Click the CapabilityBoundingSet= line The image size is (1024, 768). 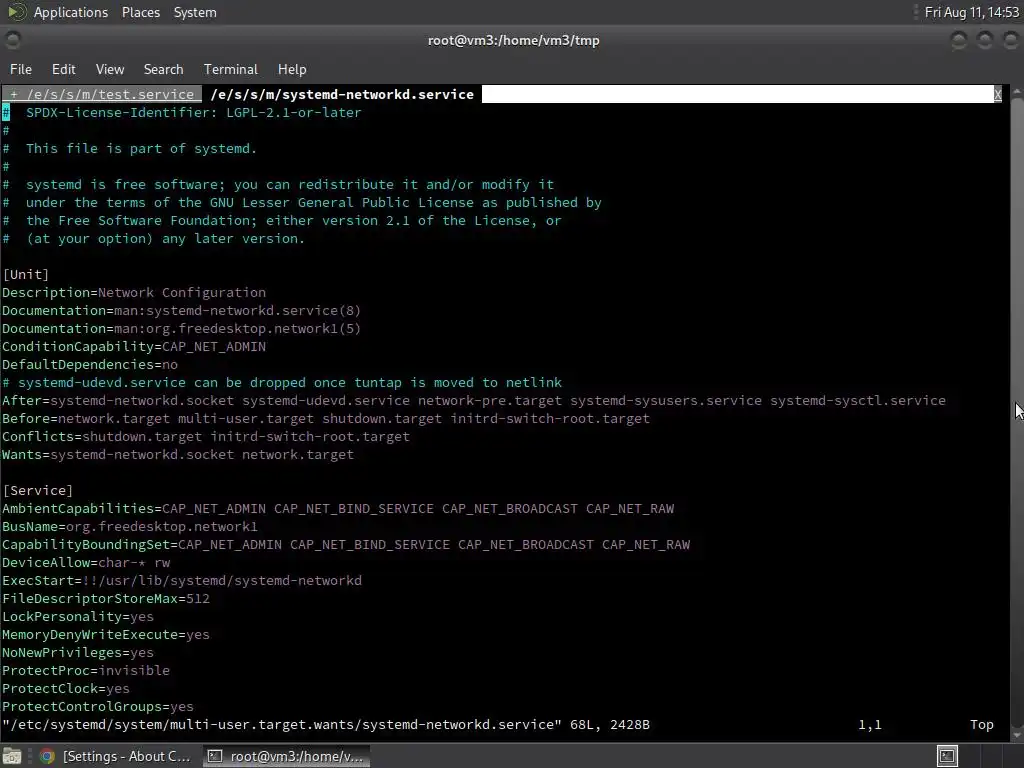click(346, 545)
